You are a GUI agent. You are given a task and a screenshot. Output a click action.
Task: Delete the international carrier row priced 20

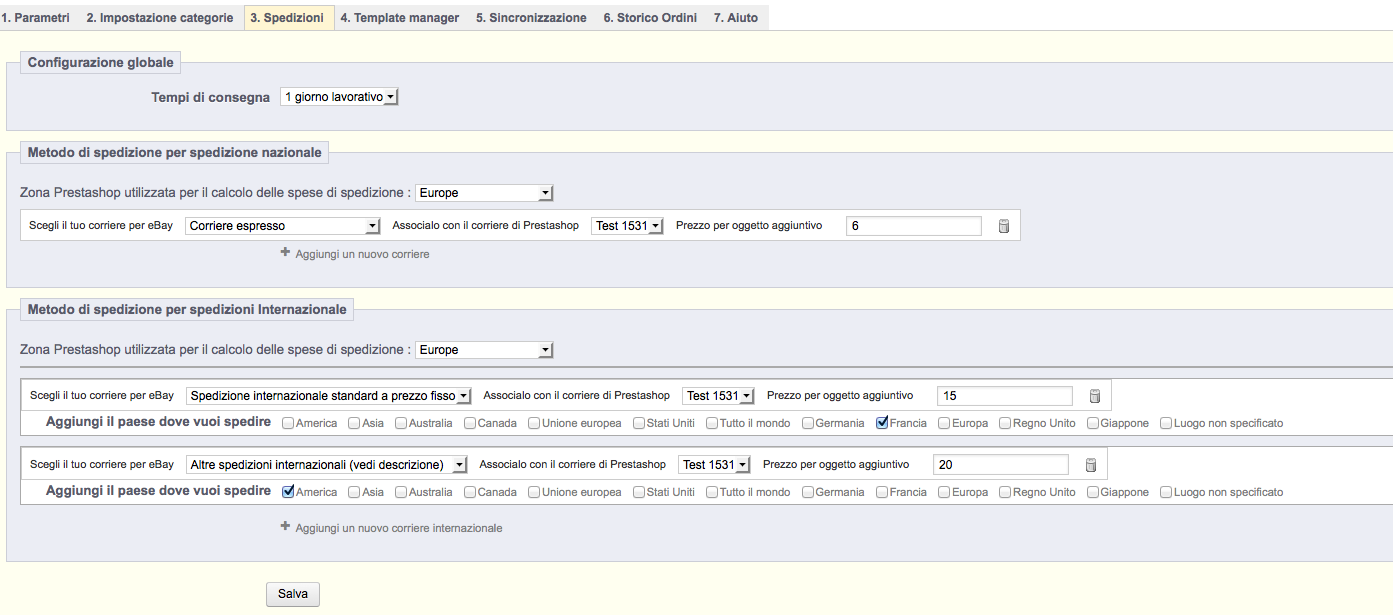click(1091, 464)
